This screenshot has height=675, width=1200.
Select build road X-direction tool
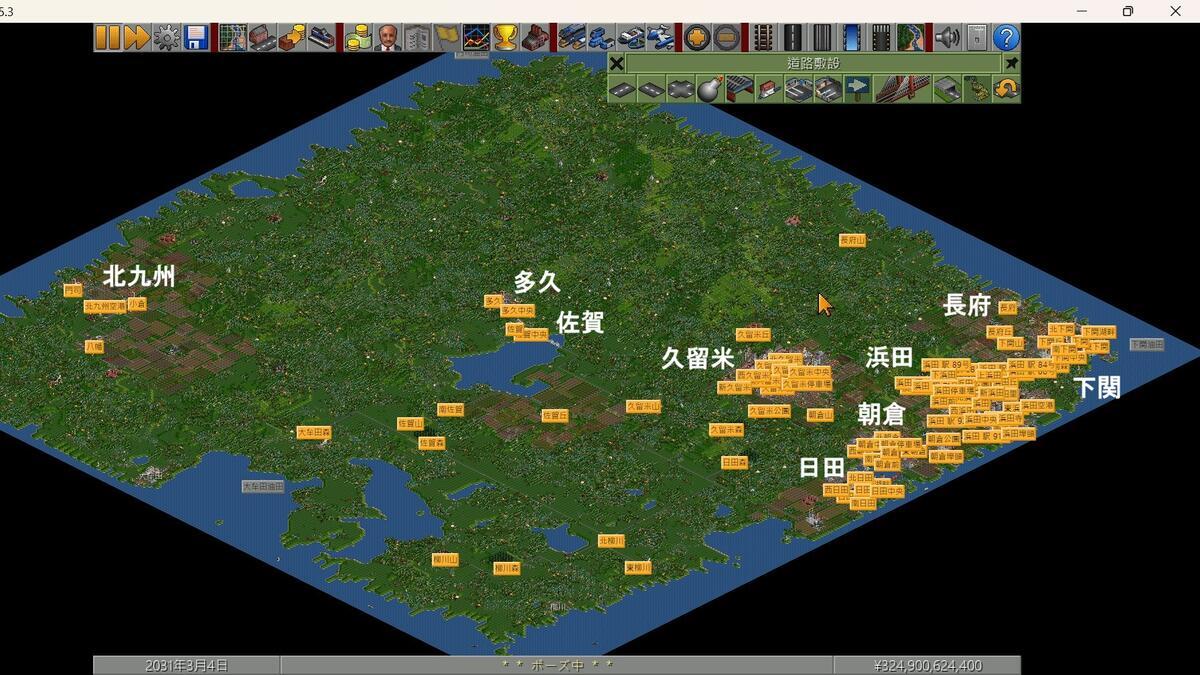(622, 88)
